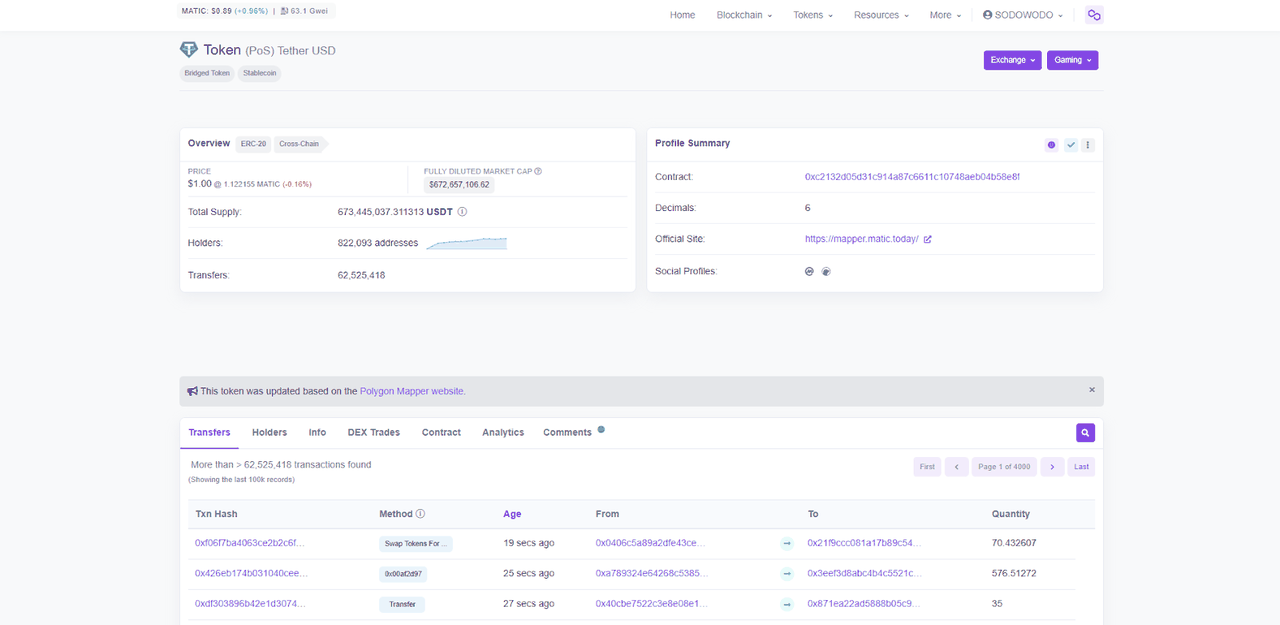Click the second Social Profiles circle icon
The width and height of the screenshot is (1280, 625).
[x=825, y=271]
